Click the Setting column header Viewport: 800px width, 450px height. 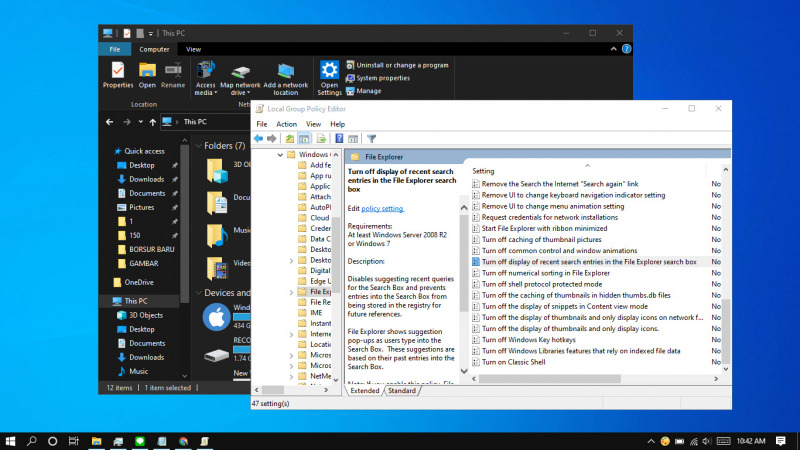(587, 171)
